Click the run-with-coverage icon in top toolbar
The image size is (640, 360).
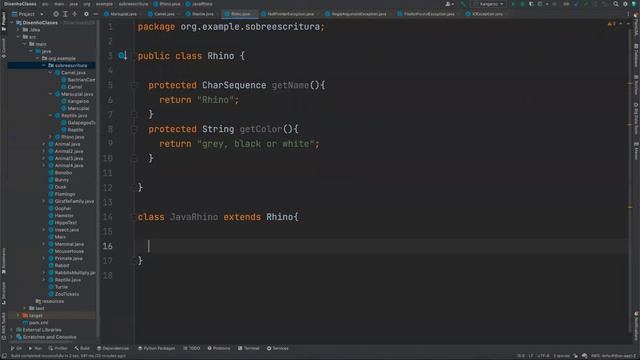click(x=531, y=4)
